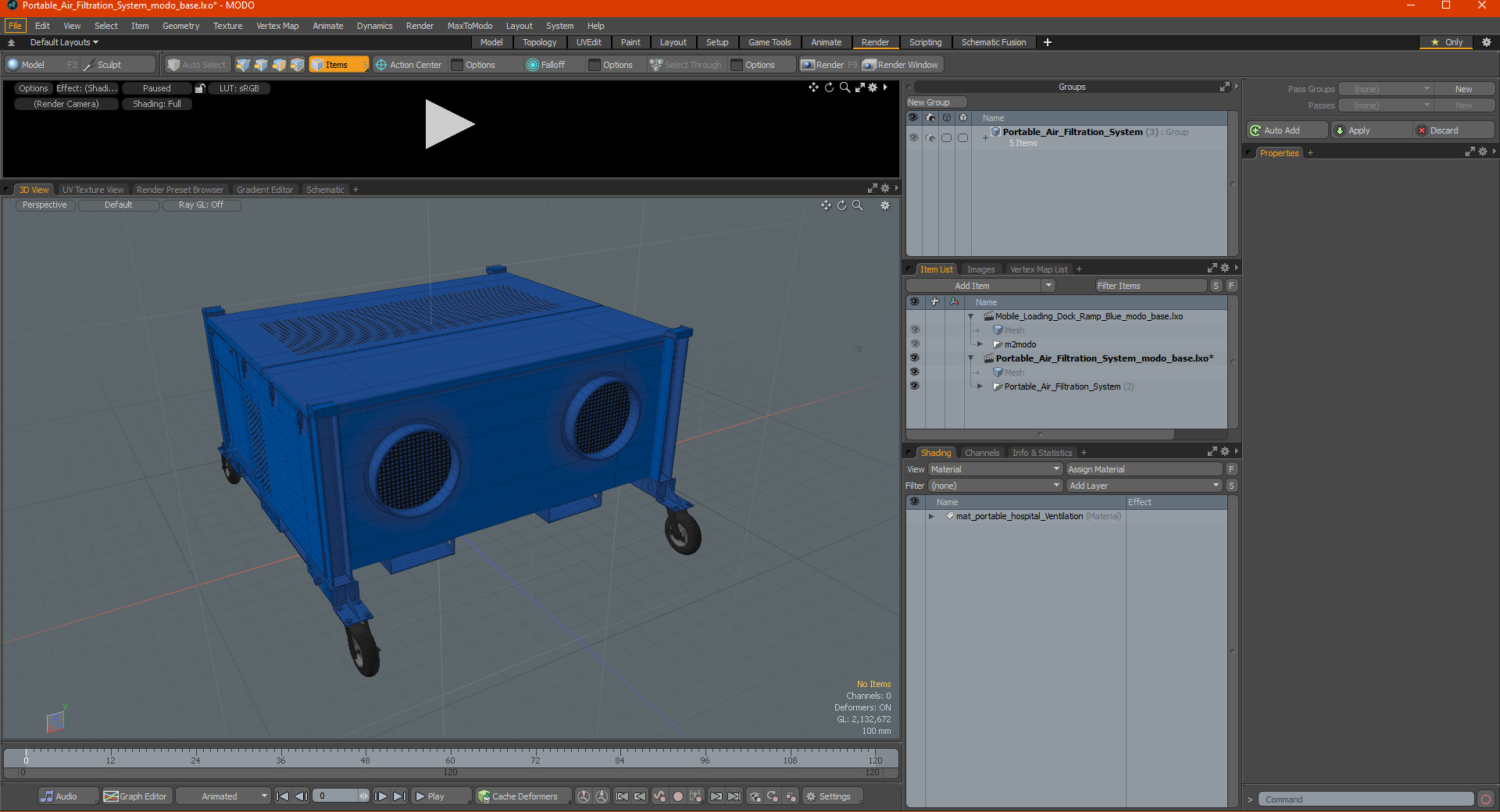This screenshot has height=812, width=1500.
Task: Expand mat_portable_hospital_Ventilation material
Action: point(931,516)
